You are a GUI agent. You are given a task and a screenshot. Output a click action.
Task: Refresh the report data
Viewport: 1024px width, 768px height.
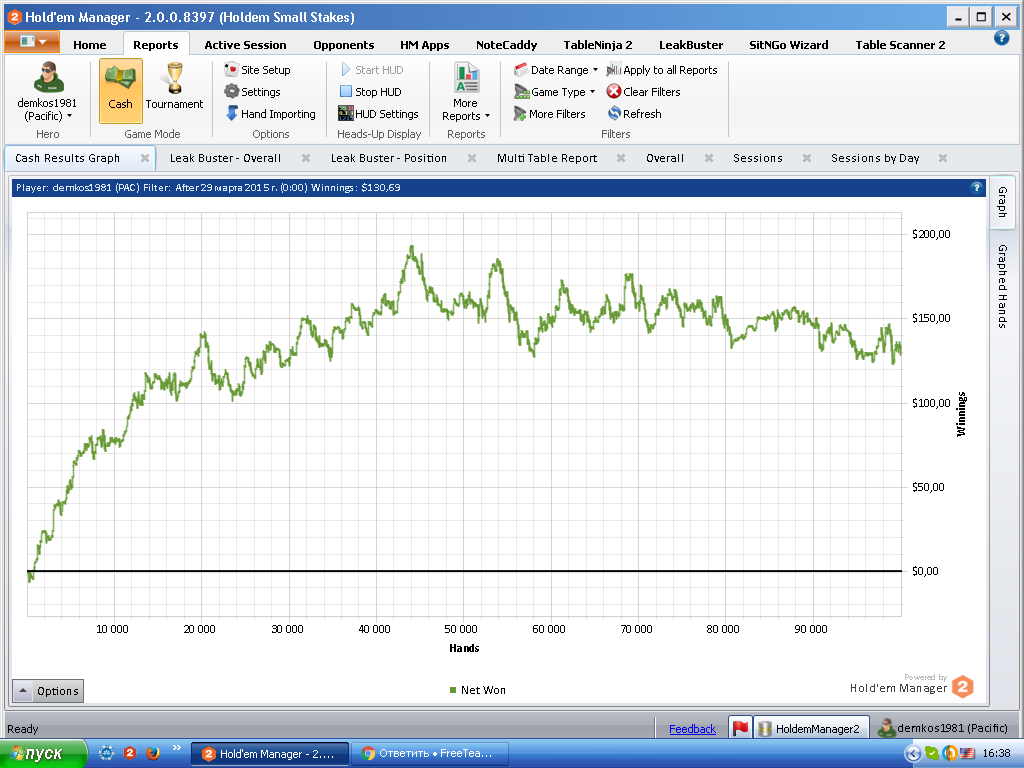pos(634,114)
